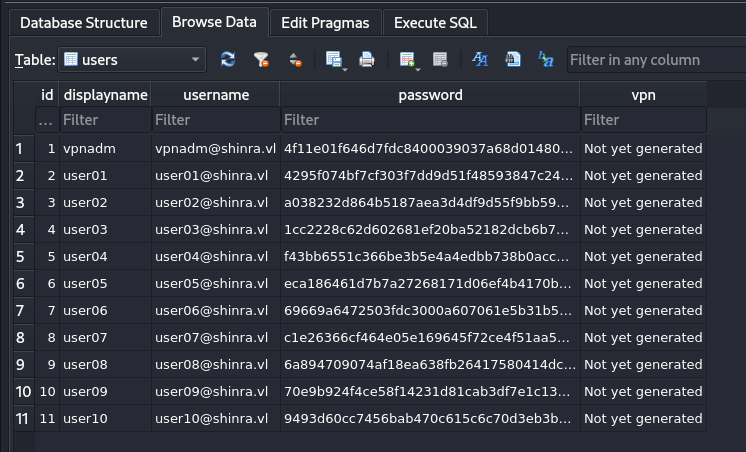Open find in cells tool
This screenshot has height=452, width=746.
pos(512,60)
